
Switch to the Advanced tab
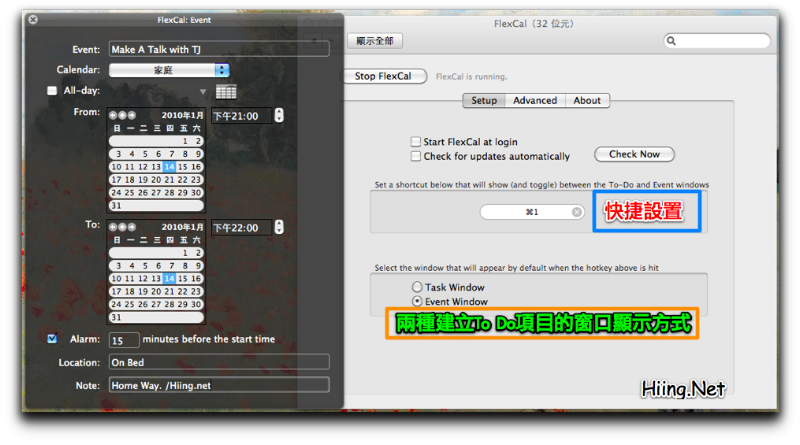tap(535, 101)
